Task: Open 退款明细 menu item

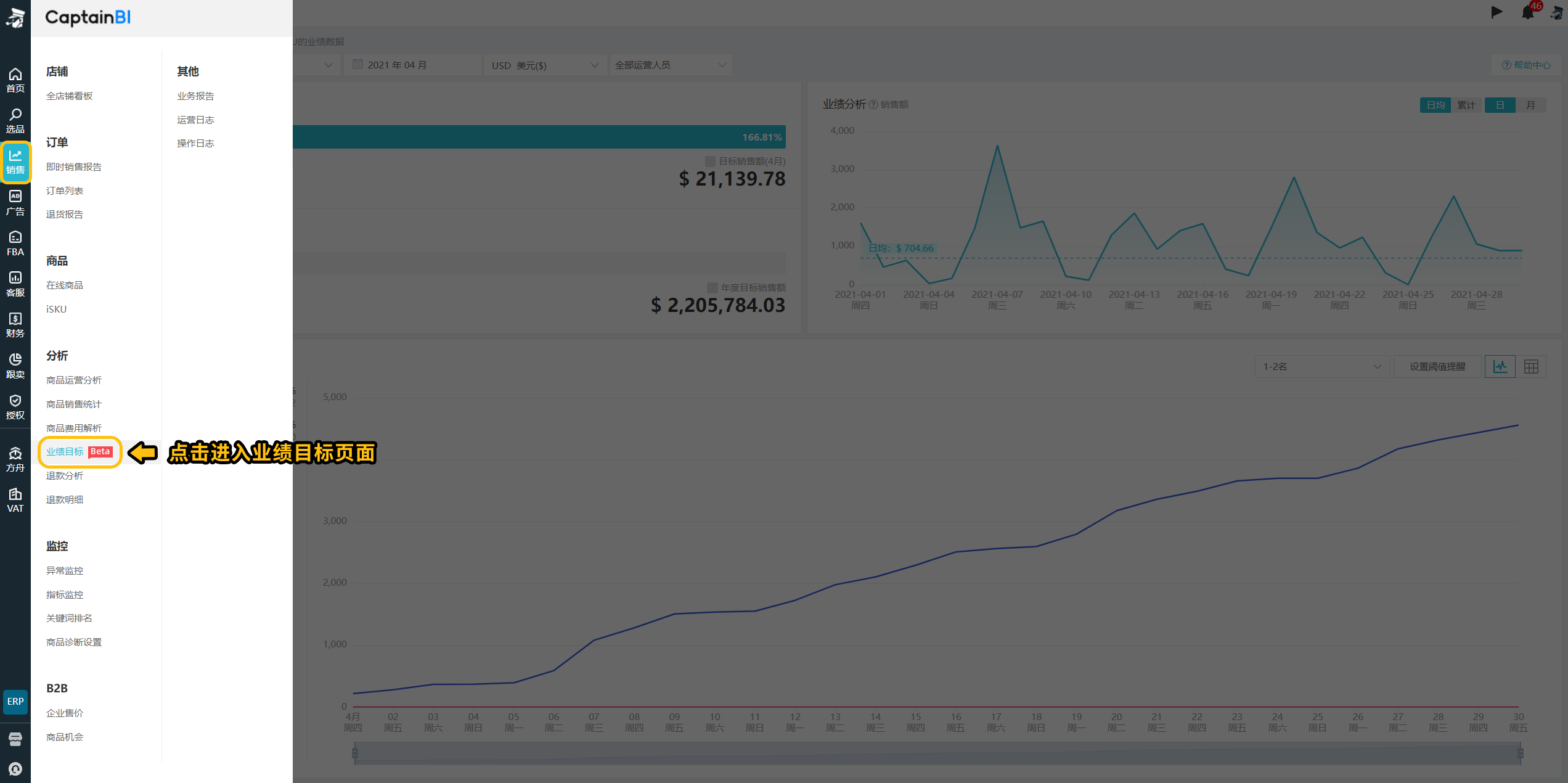Action: 65,500
